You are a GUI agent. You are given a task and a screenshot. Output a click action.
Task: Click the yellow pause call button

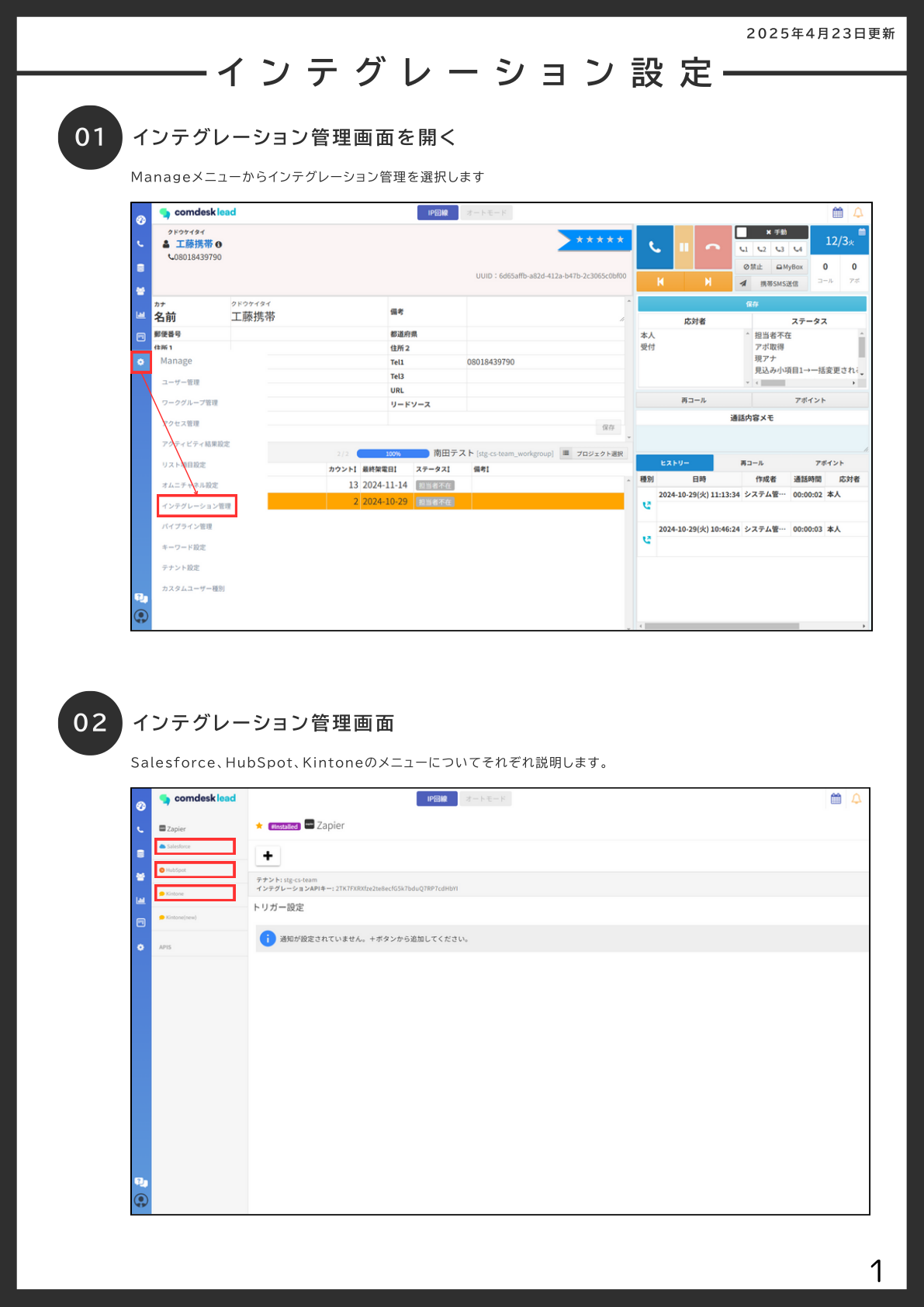[683, 247]
